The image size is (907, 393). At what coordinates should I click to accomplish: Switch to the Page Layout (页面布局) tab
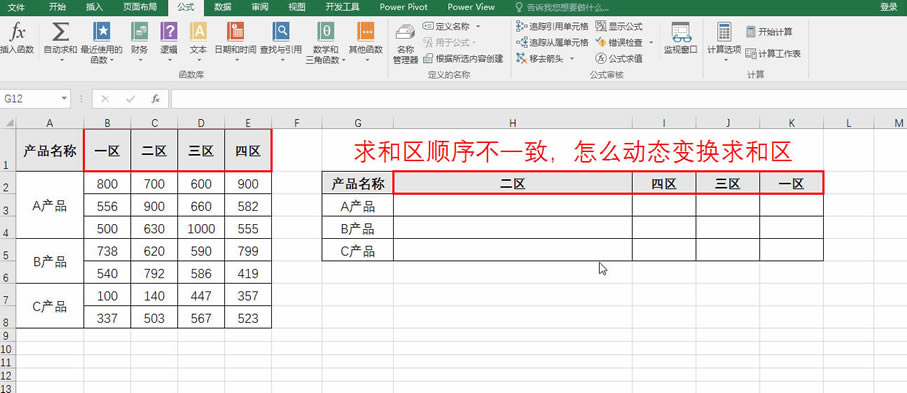[139, 7]
